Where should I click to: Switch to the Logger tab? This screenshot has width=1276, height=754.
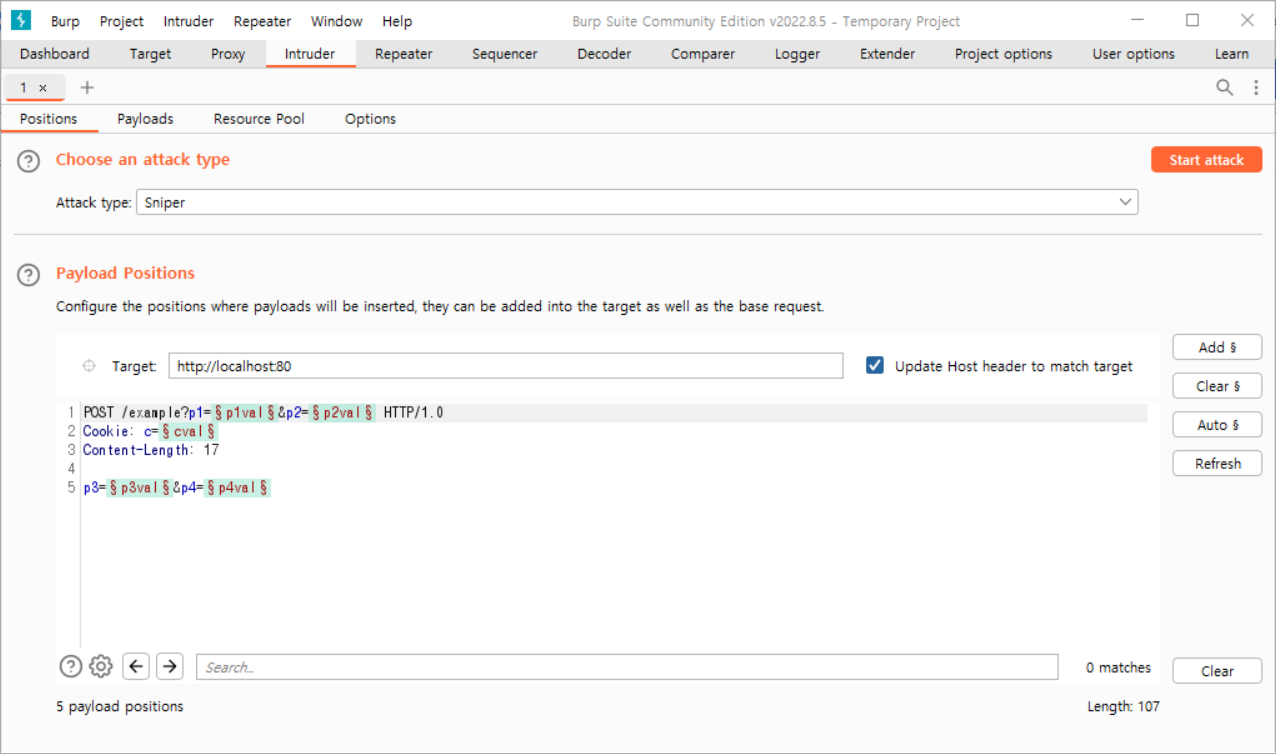click(797, 54)
